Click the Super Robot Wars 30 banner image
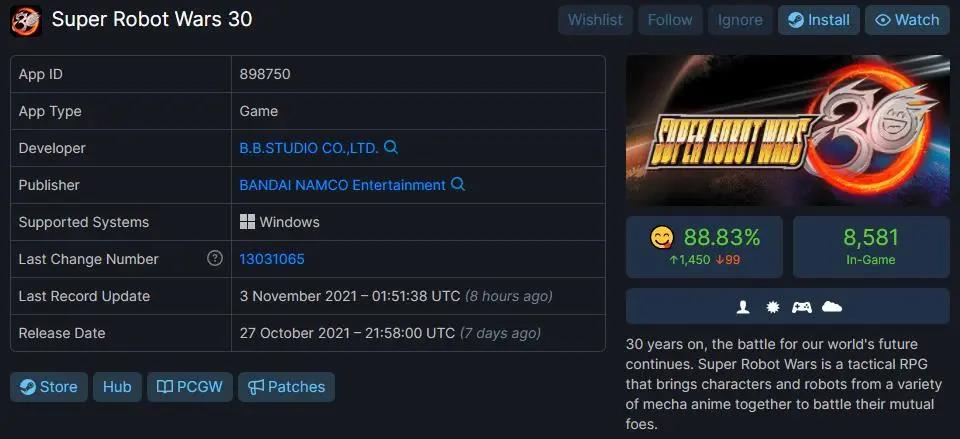Screen dimensions: 960x439 coord(787,130)
